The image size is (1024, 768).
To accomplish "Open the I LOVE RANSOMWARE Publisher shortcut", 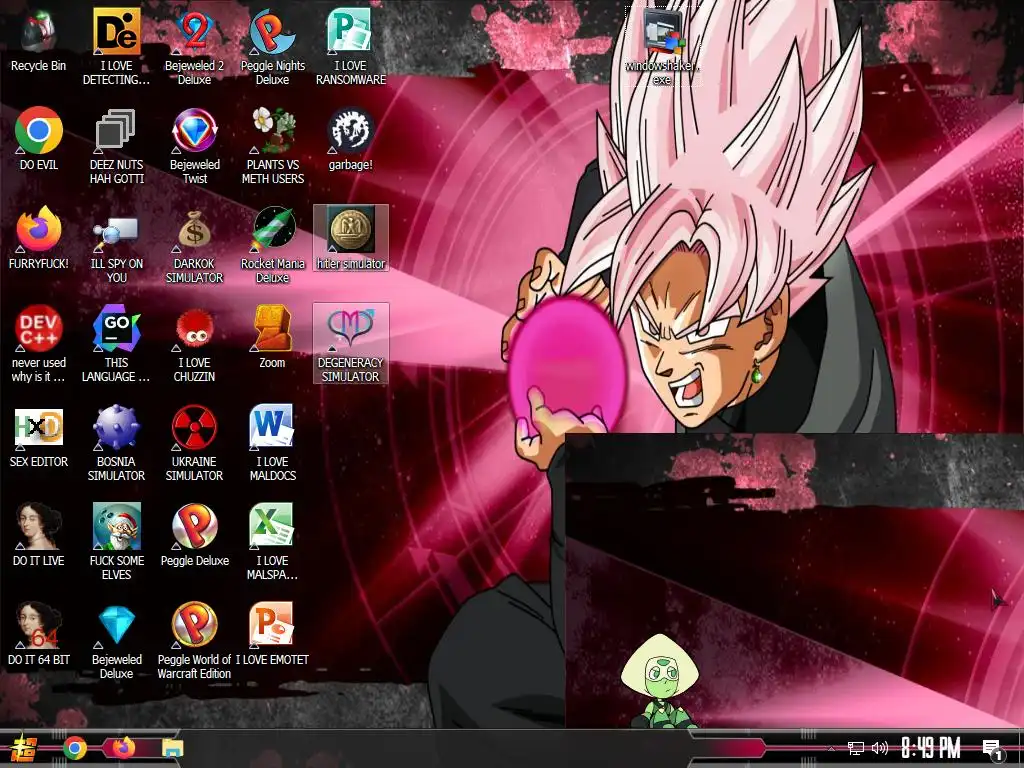I will tap(351, 47).
